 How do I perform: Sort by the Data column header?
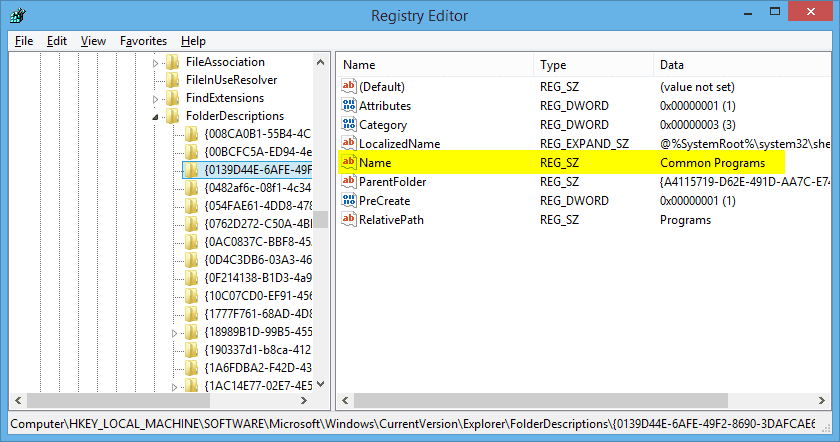tap(742, 65)
